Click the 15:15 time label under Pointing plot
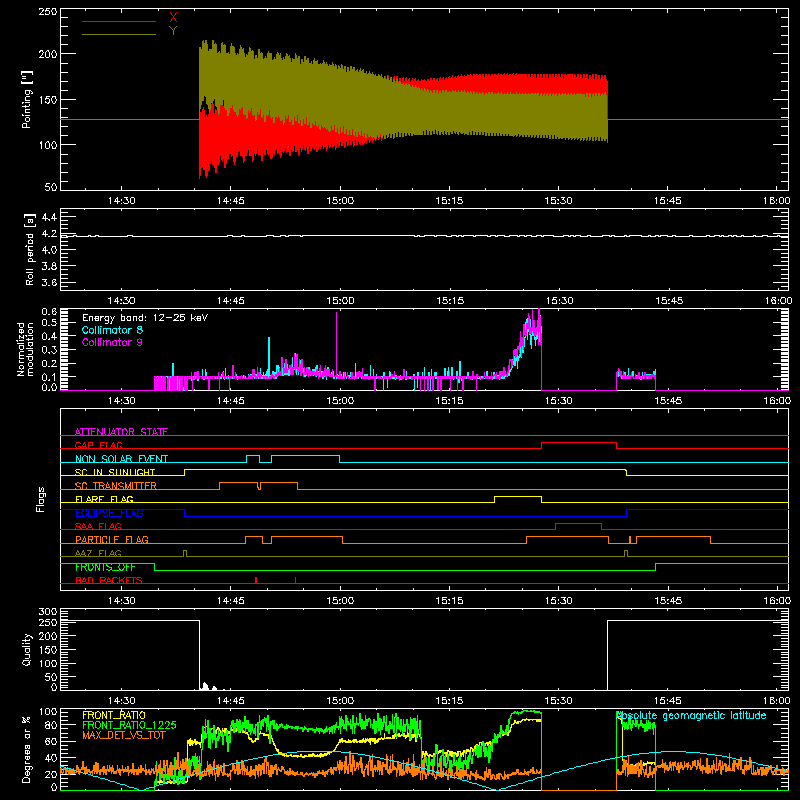The width and height of the screenshot is (800, 800). tap(449, 201)
